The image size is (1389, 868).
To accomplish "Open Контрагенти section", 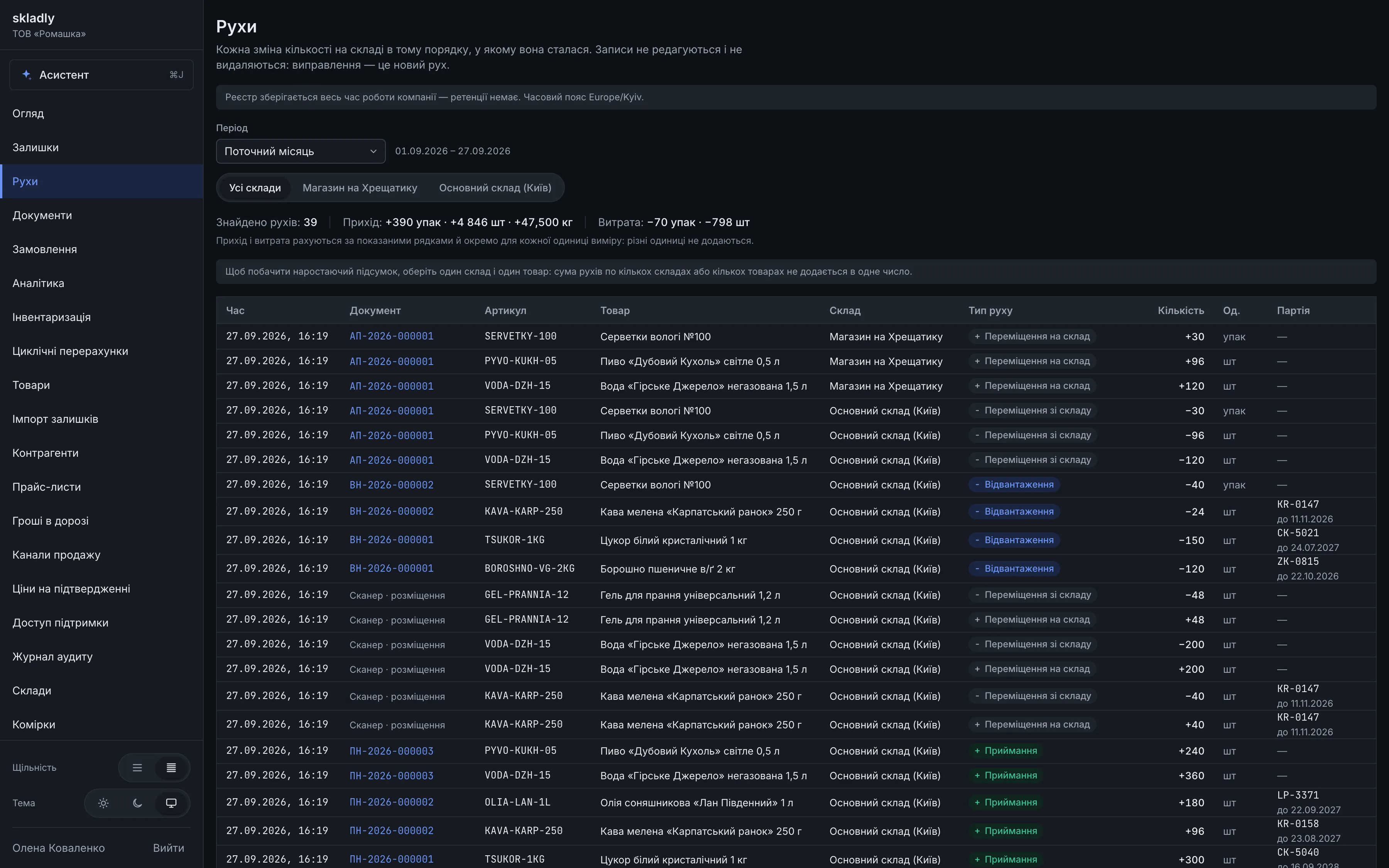I will click(101, 453).
